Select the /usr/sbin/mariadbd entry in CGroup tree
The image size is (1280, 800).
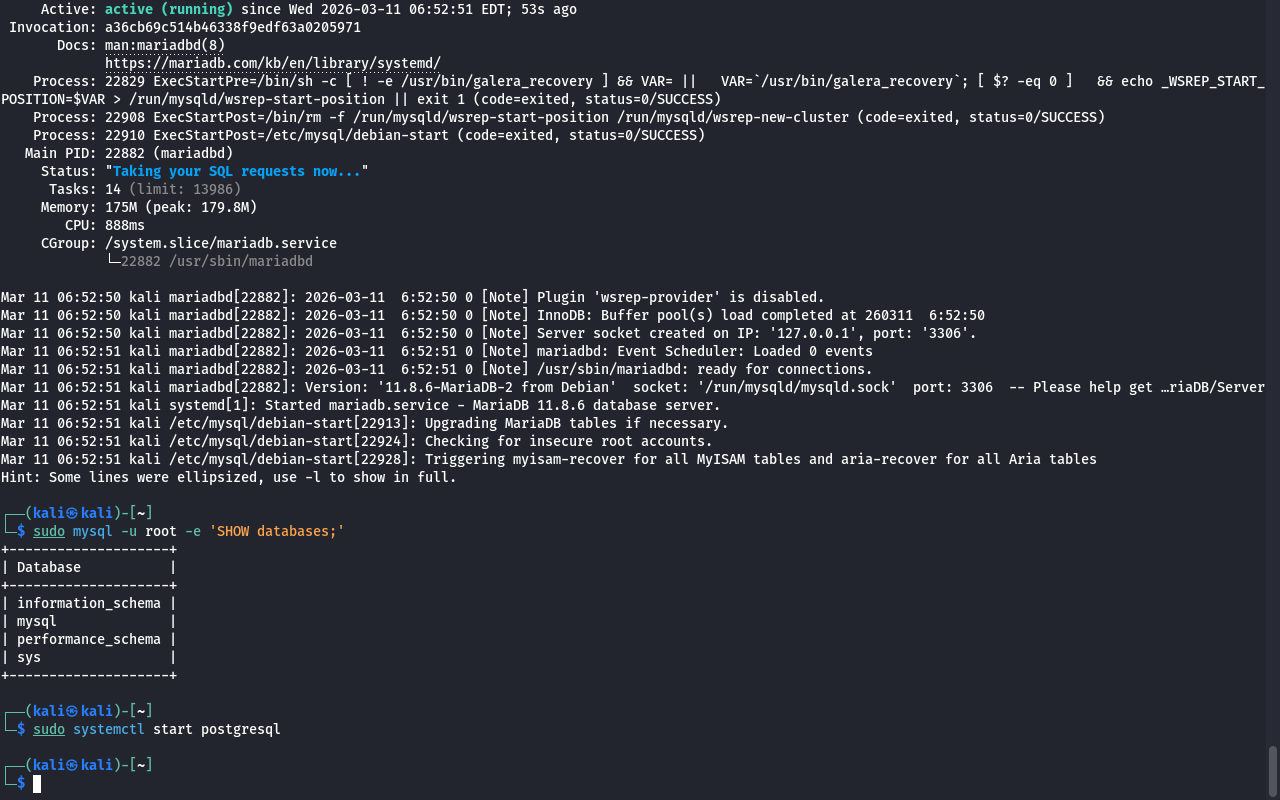tap(216, 261)
